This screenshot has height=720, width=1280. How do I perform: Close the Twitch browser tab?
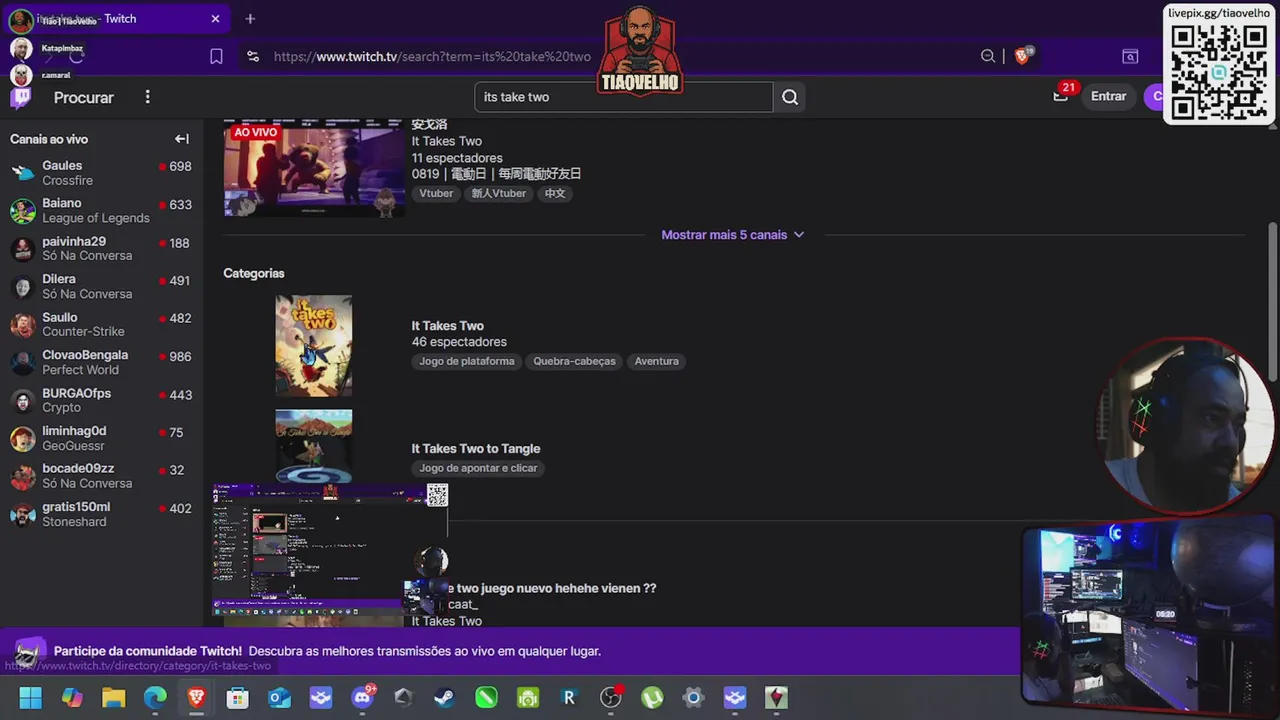pyautogui.click(x=215, y=18)
